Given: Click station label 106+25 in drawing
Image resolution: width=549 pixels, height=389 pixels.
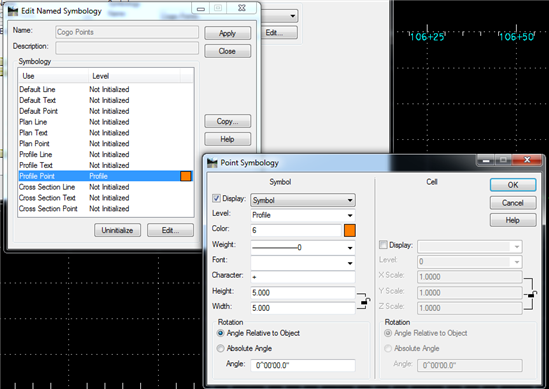Looking at the screenshot, I should [427, 36].
